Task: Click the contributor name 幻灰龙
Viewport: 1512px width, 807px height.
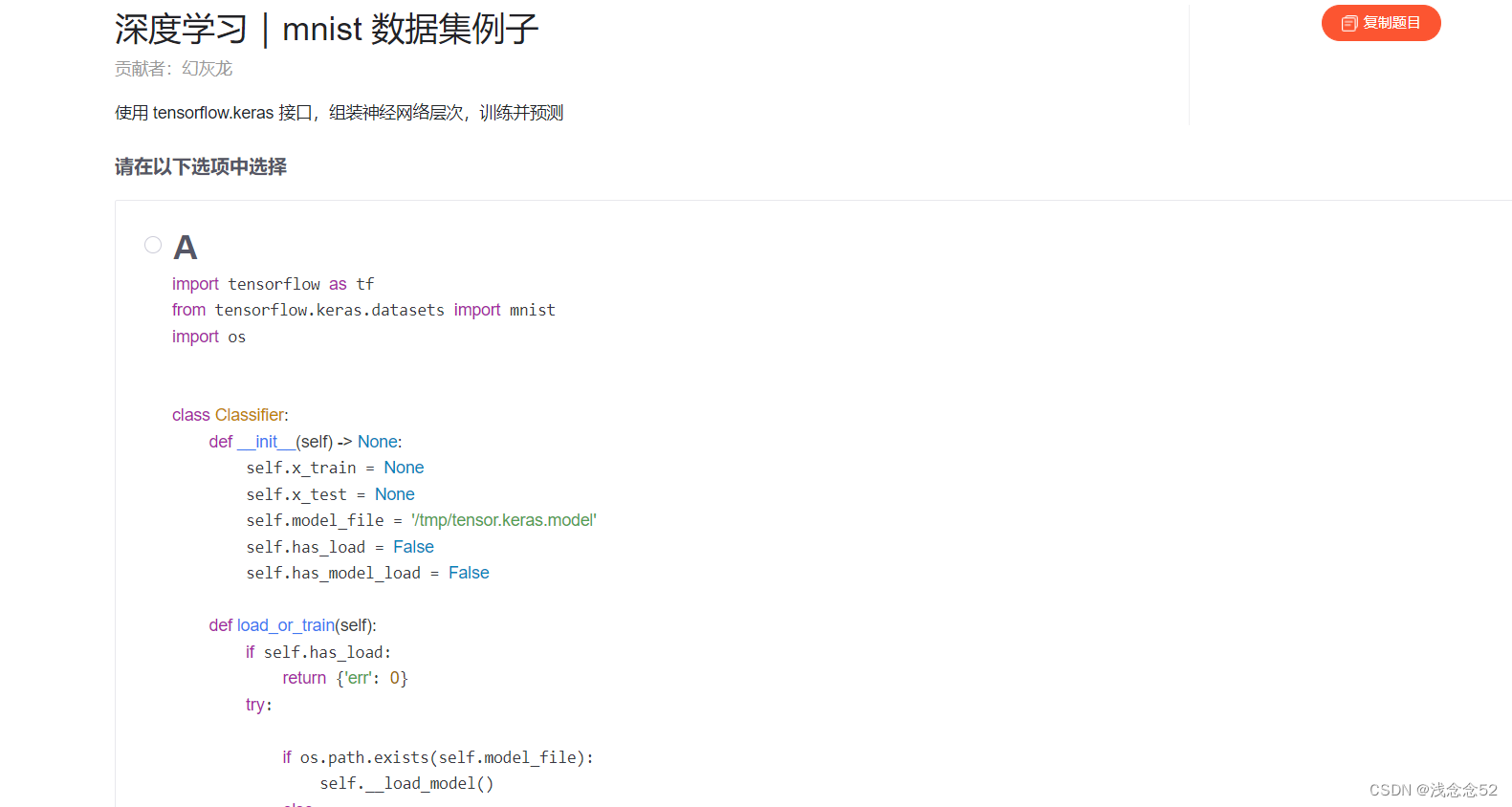Action: [208, 69]
